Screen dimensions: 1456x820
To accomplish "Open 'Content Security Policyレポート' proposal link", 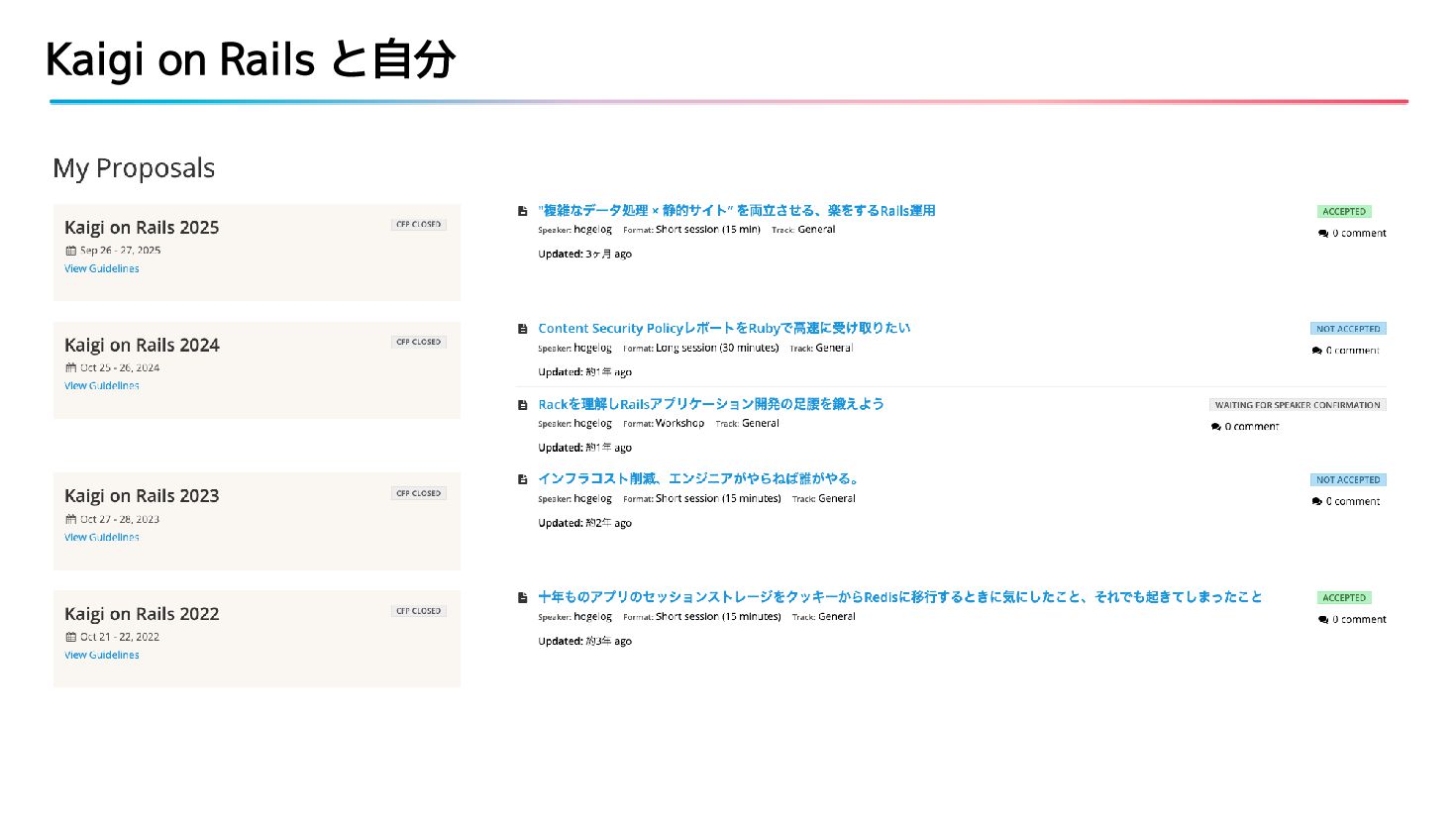I will point(724,328).
